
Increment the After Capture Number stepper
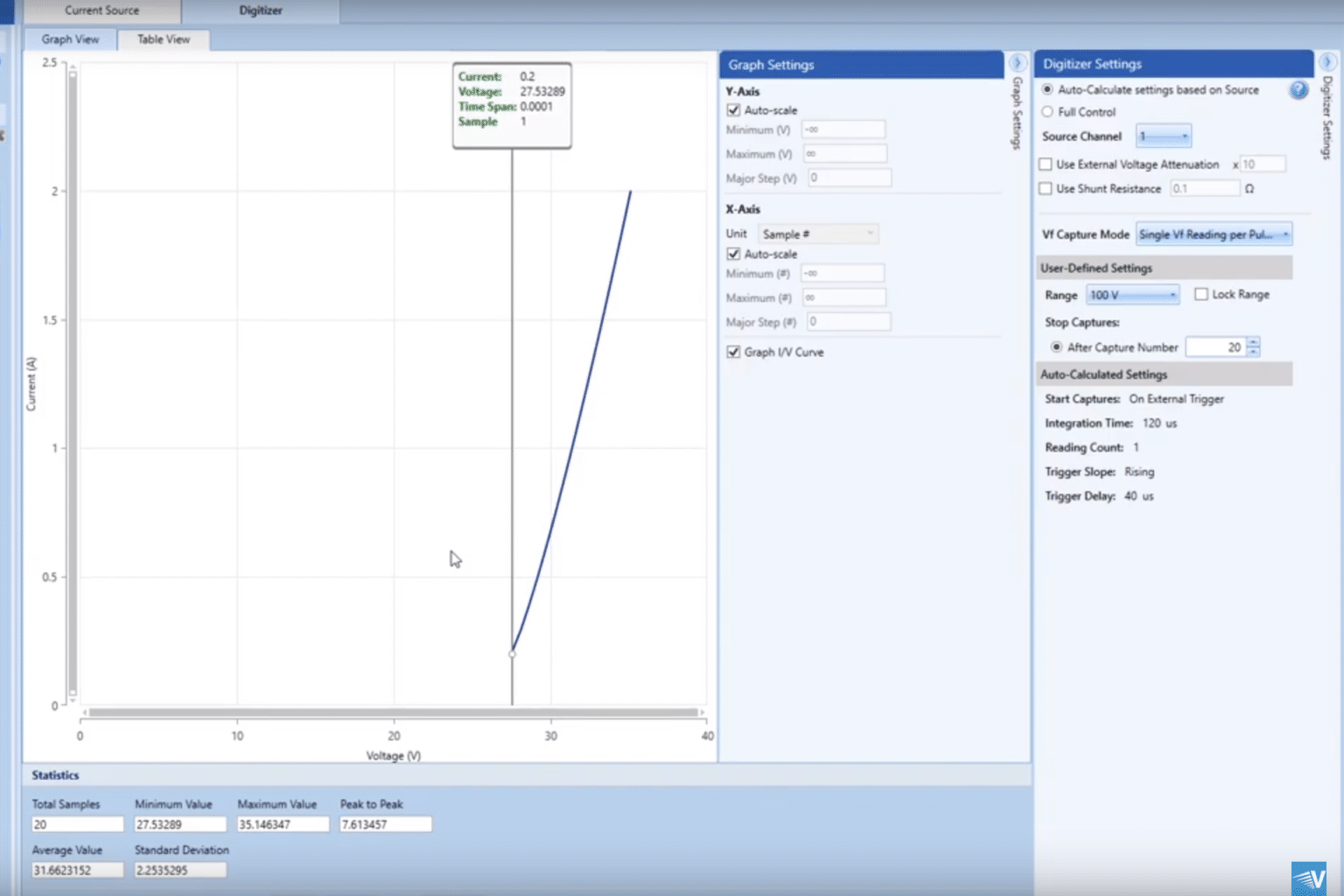(1253, 342)
